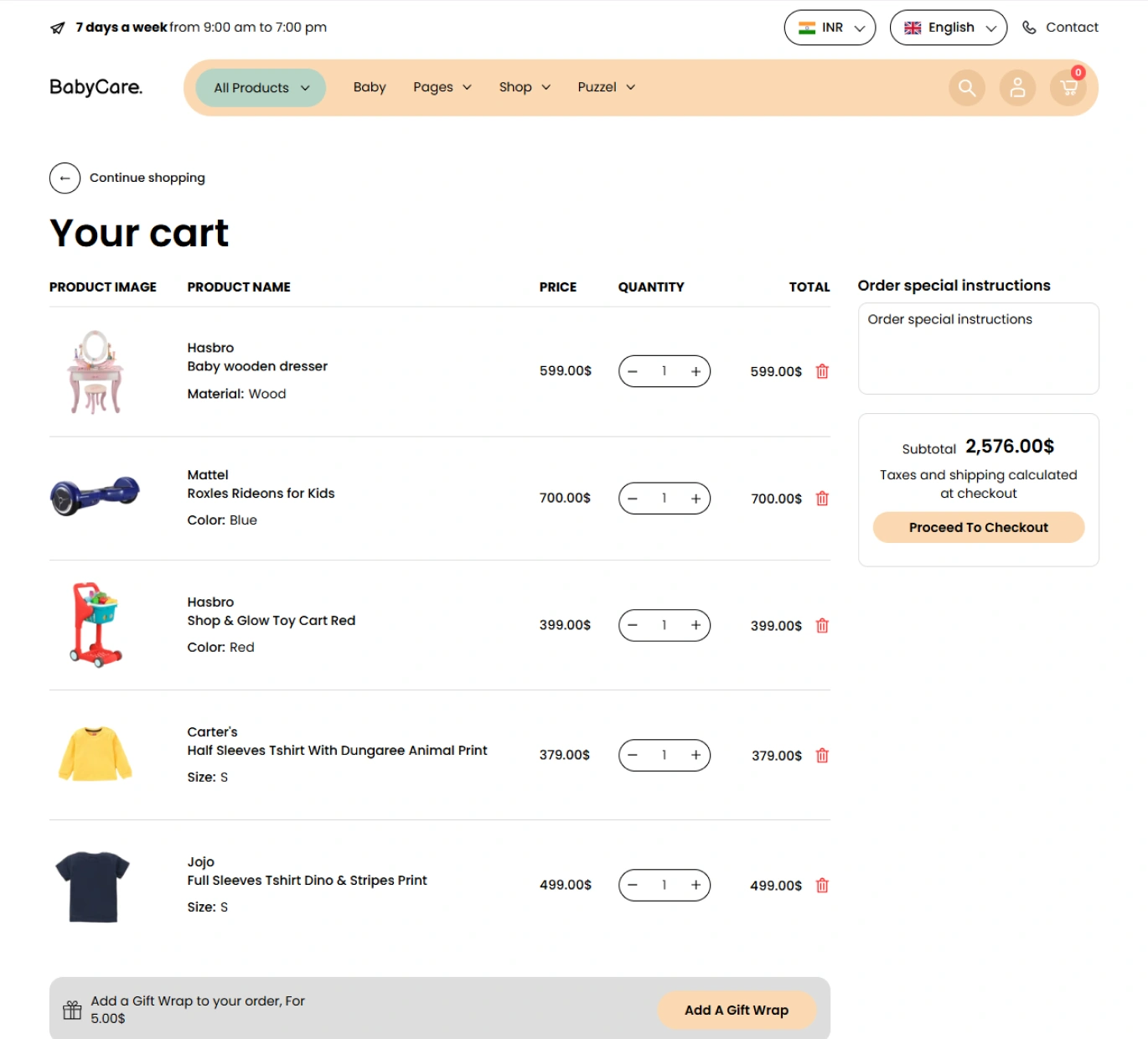Click PRODUCT NAME column header
This screenshot has width=1148, height=1039.
coord(239,287)
